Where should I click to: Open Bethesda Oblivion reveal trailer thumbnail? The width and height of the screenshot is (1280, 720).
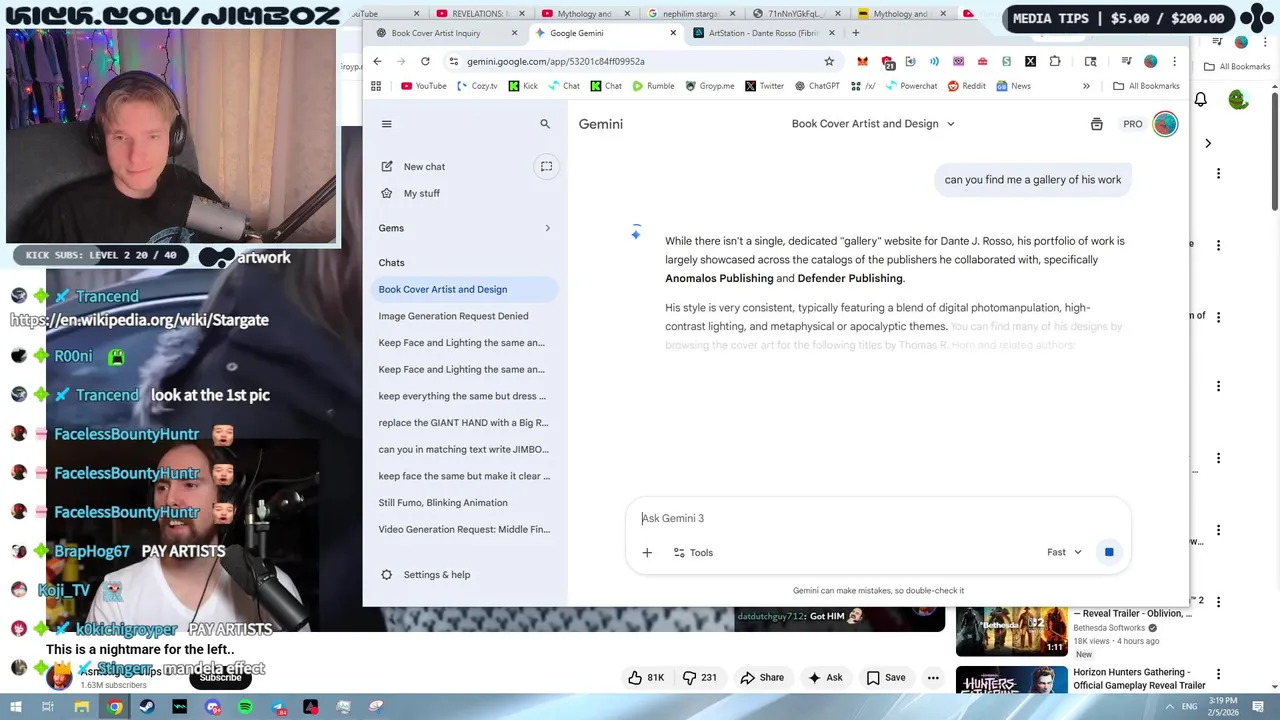click(x=1011, y=631)
